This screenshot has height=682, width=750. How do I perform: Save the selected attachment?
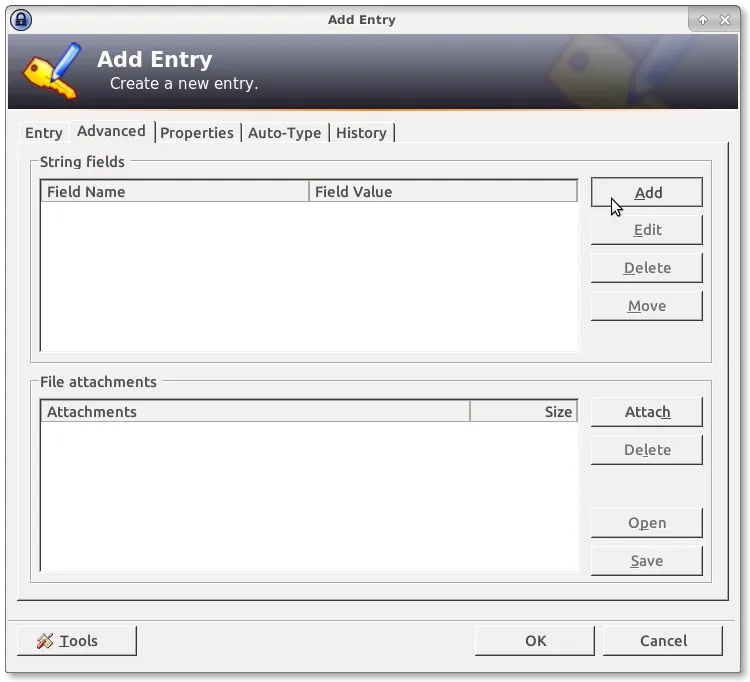click(647, 561)
